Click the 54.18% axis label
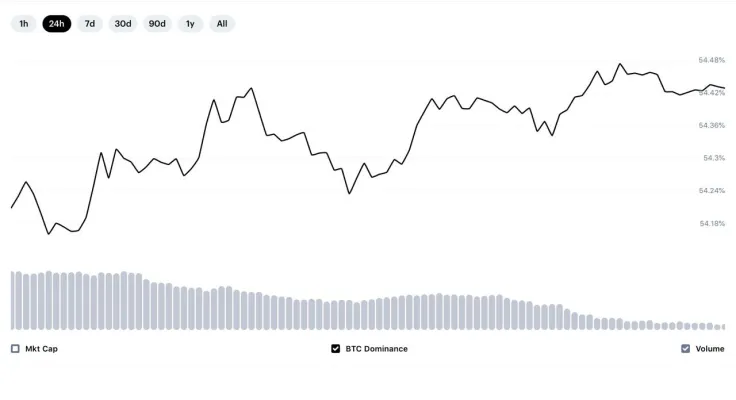 [712, 223]
